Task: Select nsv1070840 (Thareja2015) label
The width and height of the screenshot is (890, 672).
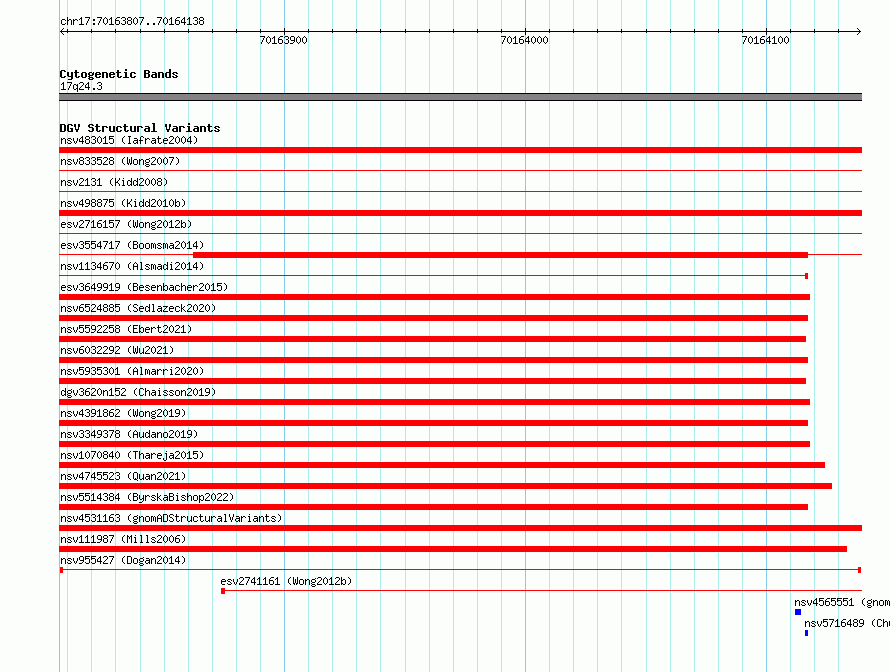Action: [x=132, y=455]
